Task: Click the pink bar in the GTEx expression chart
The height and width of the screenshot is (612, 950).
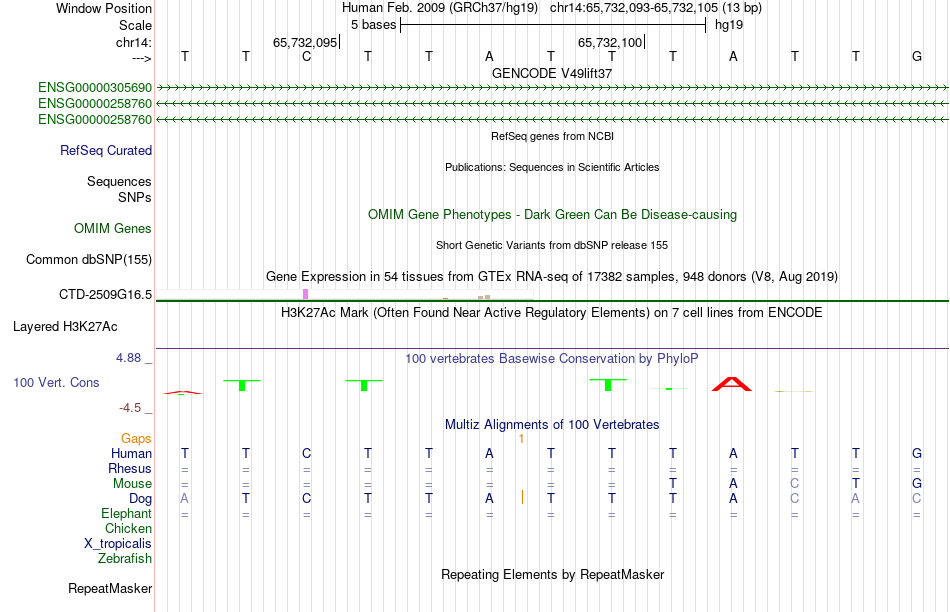Action: point(305,294)
